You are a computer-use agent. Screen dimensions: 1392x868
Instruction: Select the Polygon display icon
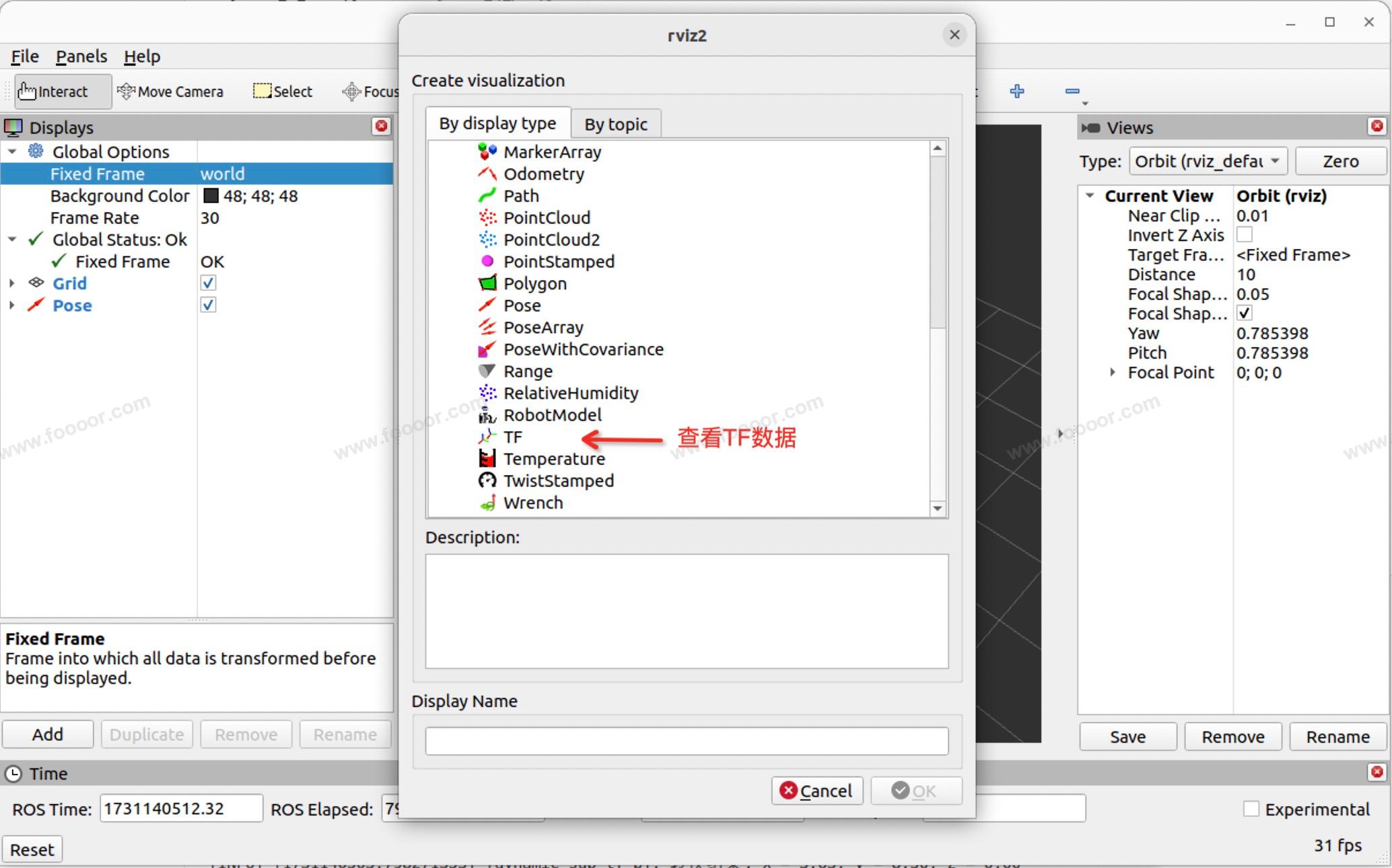click(487, 283)
